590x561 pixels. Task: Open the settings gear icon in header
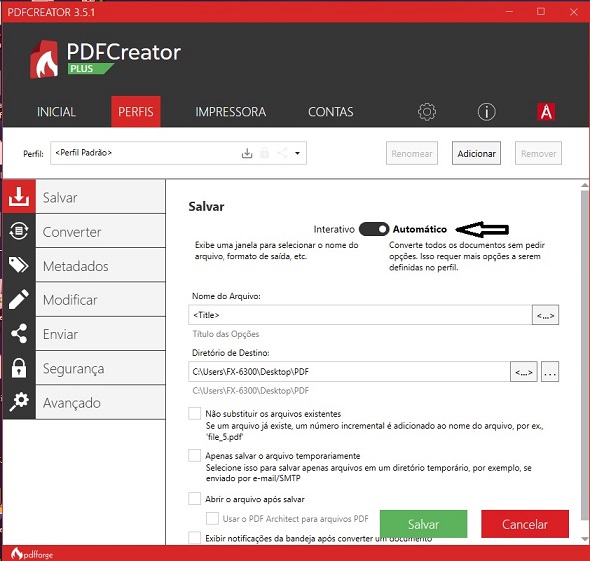point(427,112)
